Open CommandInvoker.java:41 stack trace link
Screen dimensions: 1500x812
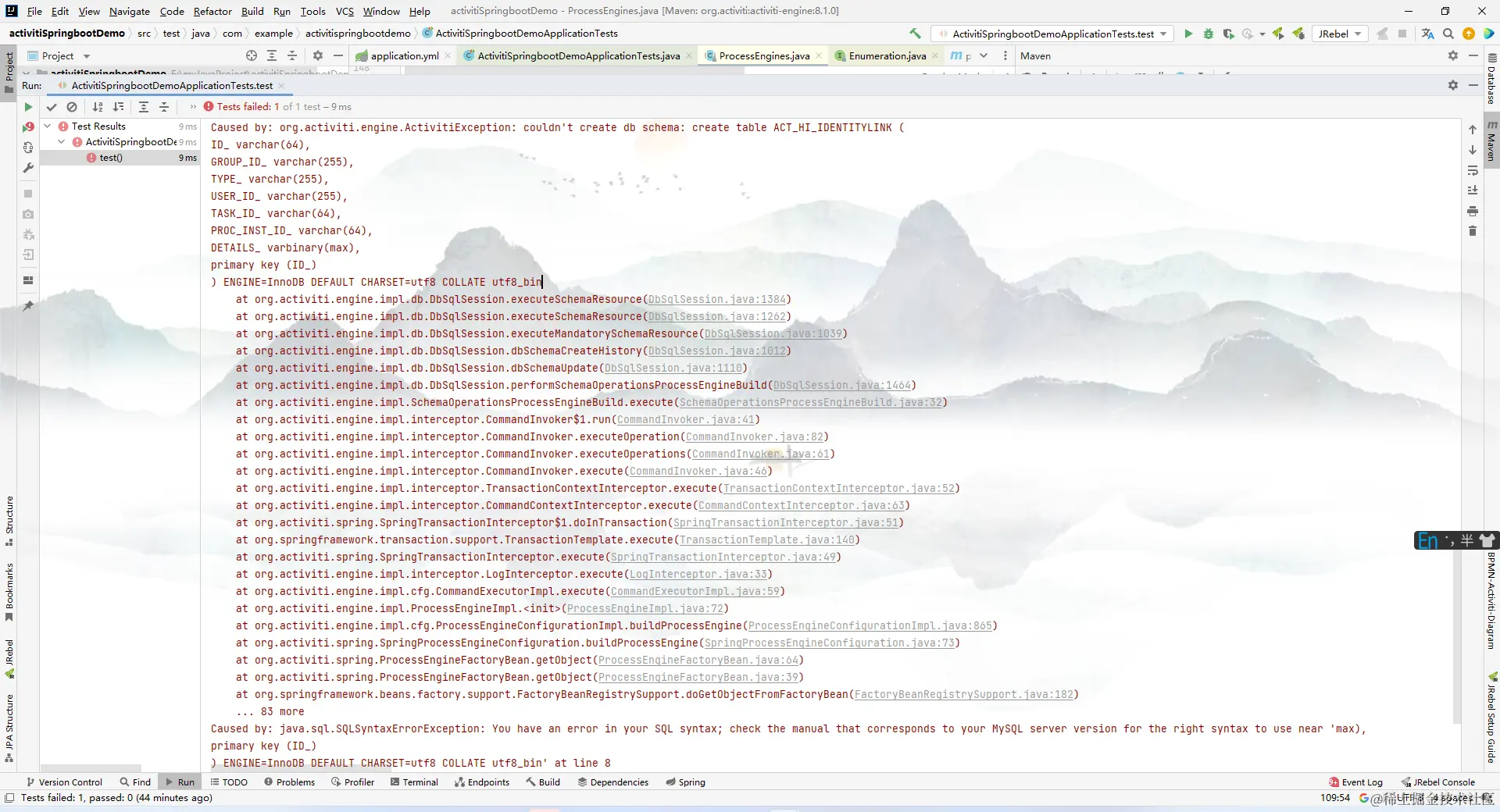coord(685,420)
